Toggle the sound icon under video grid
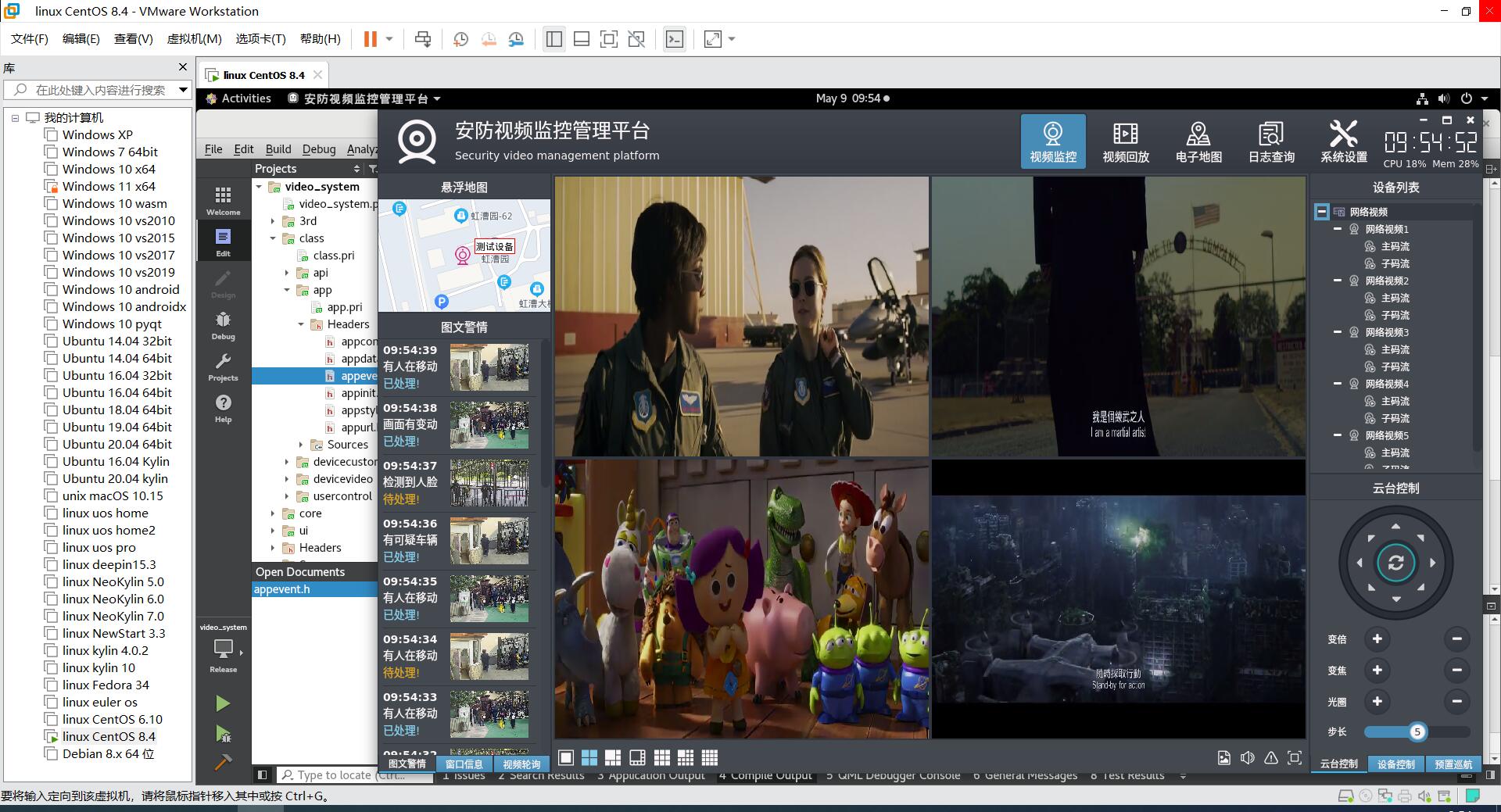The width and height of the screenshot is (1501, 812). pyautogui.click(x=1248, y=758)
